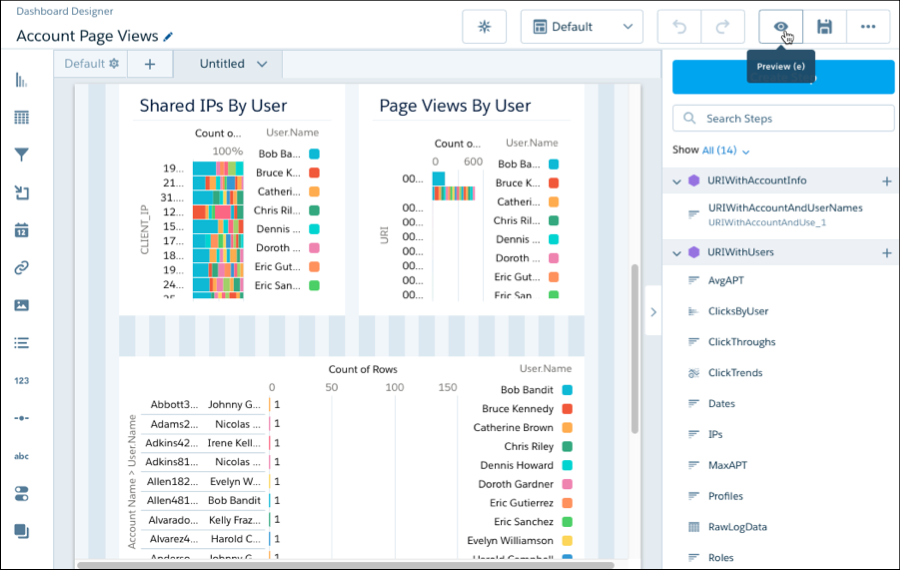Image resolution: width=900 pixels, height=570 pixels.
Task: Click the vertical canvas scrollbar
Action: click(x=634, y=348)
